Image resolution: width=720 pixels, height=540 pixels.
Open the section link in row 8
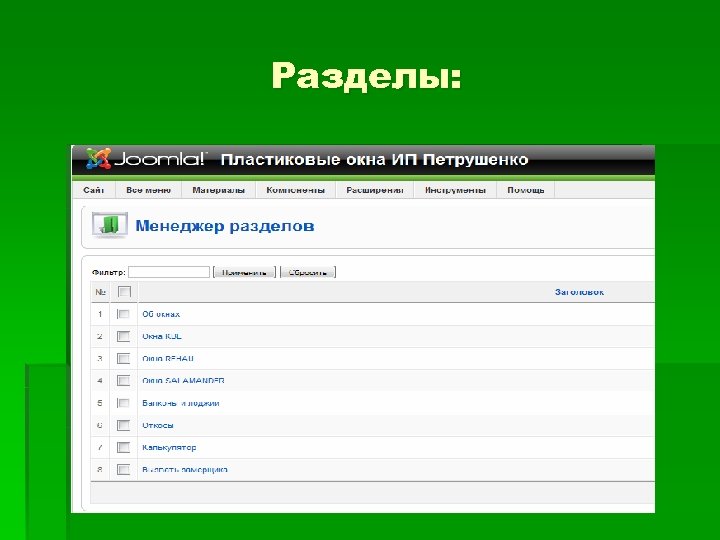click(x=185, y=469)
